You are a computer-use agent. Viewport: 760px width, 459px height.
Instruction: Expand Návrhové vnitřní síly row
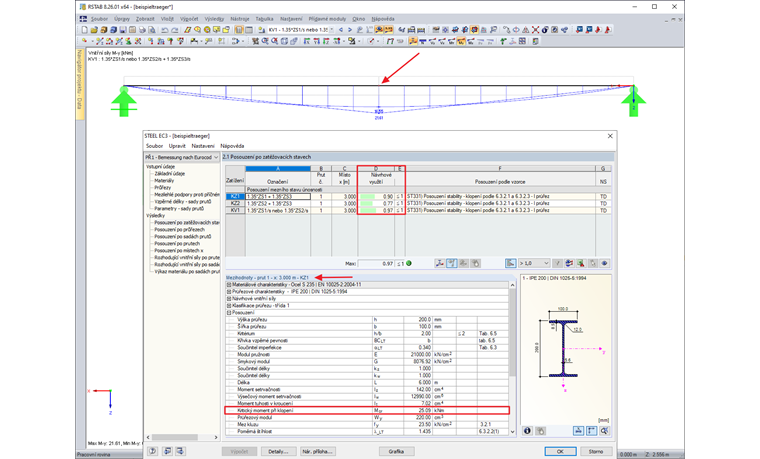coord(229,298)
